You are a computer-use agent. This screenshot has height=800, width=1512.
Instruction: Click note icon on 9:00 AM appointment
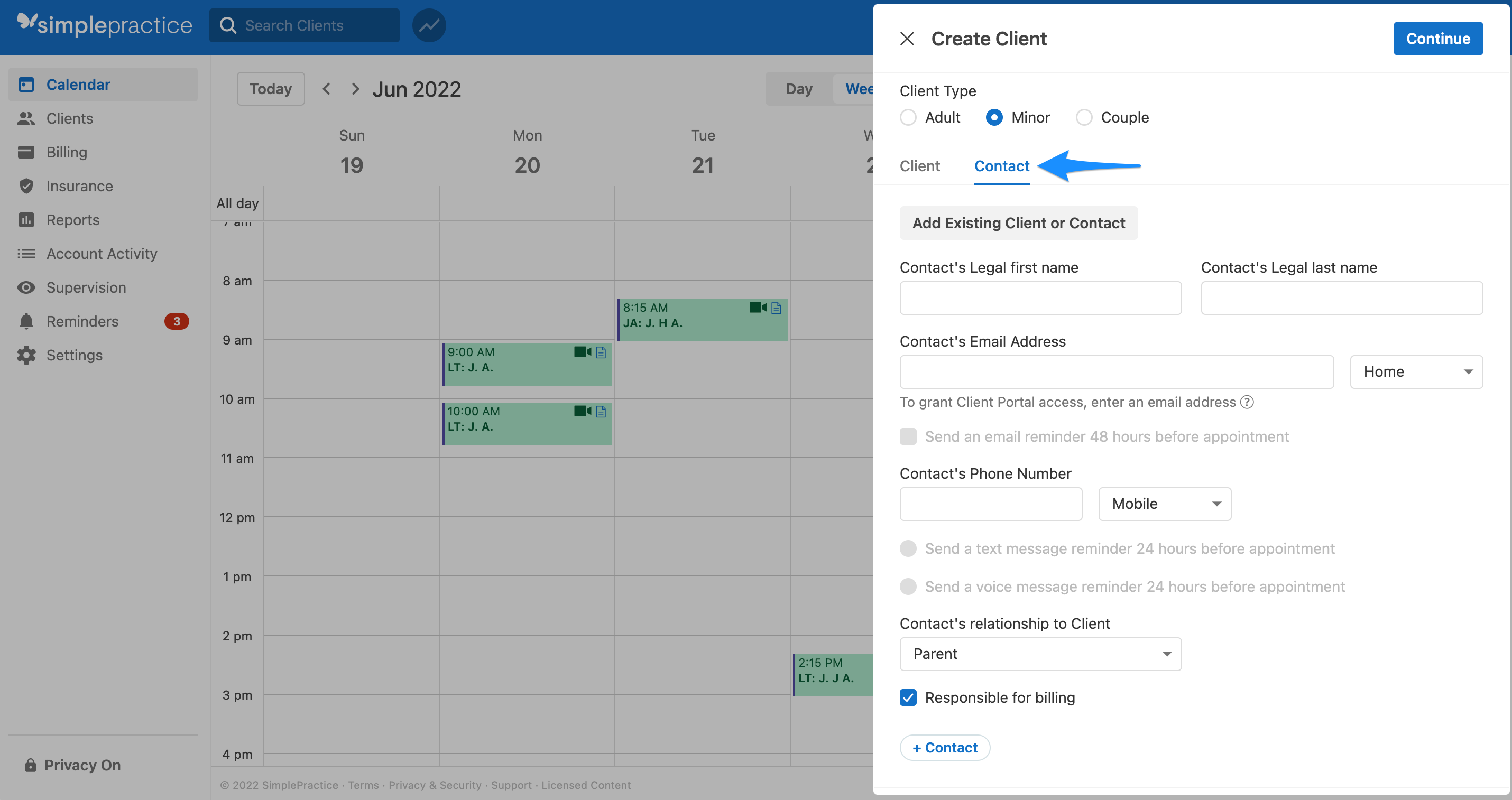pyautogui.click(x=601, y=352)
